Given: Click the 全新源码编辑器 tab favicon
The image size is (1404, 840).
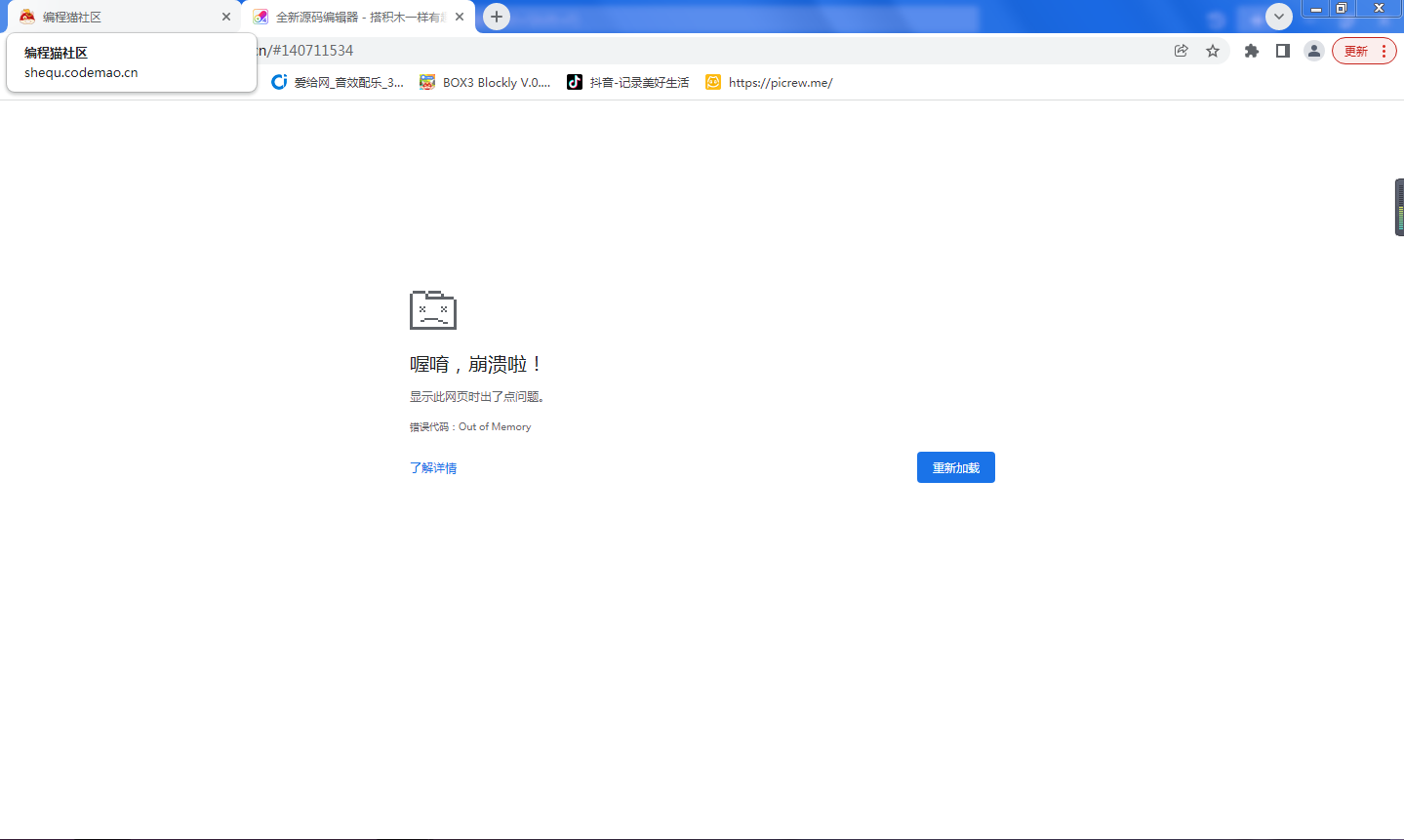Looking at the screenshot, I should click(x=261, y=17).
